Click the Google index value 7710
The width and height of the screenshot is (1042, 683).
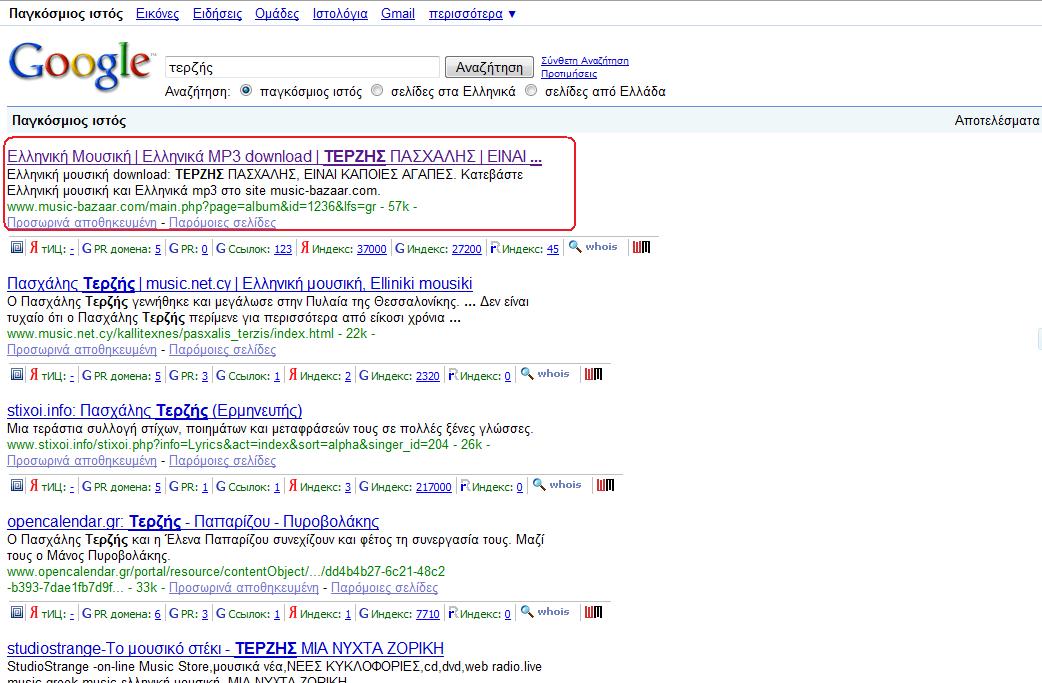tap(428, 614)
